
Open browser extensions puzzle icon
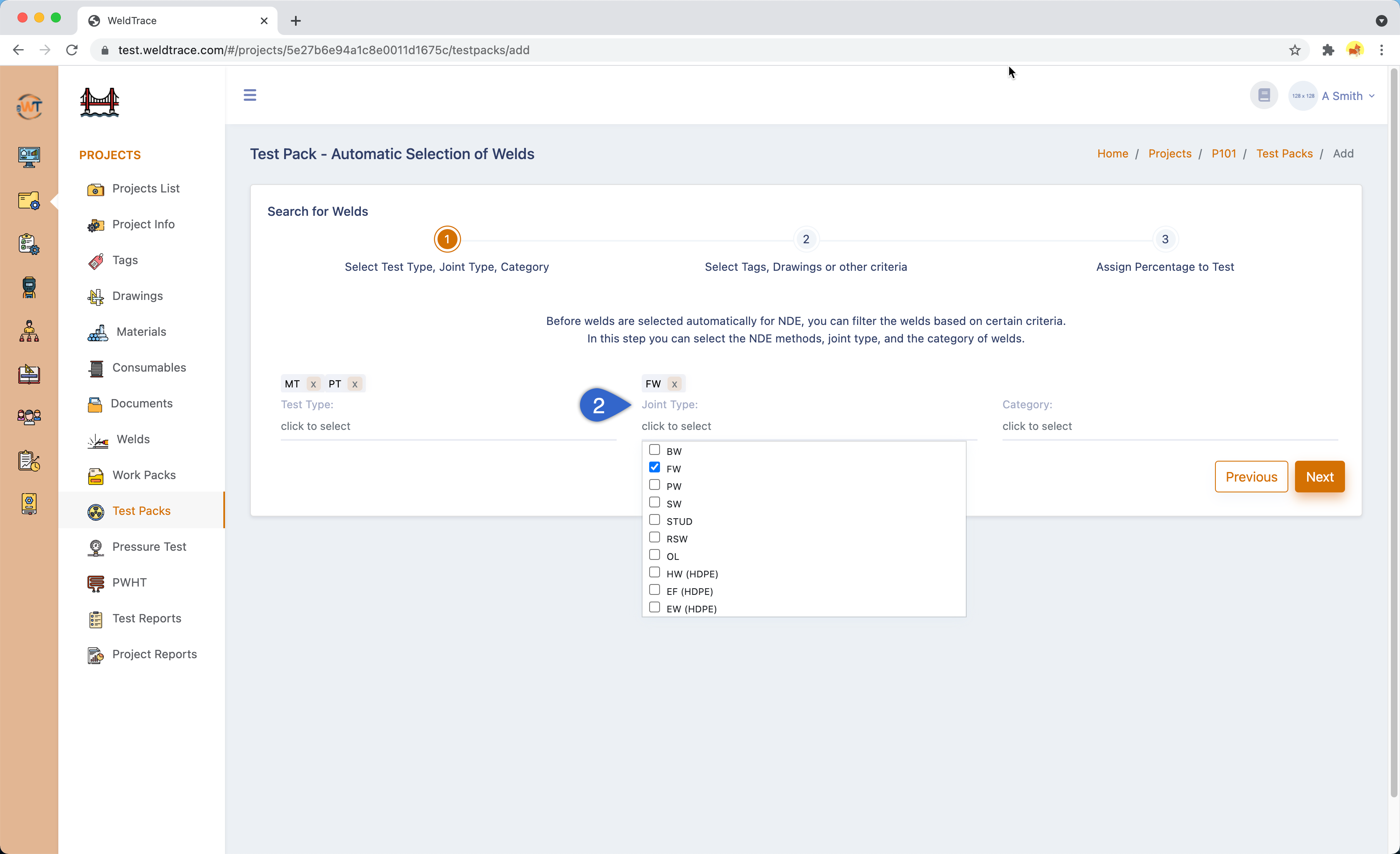1328,50
